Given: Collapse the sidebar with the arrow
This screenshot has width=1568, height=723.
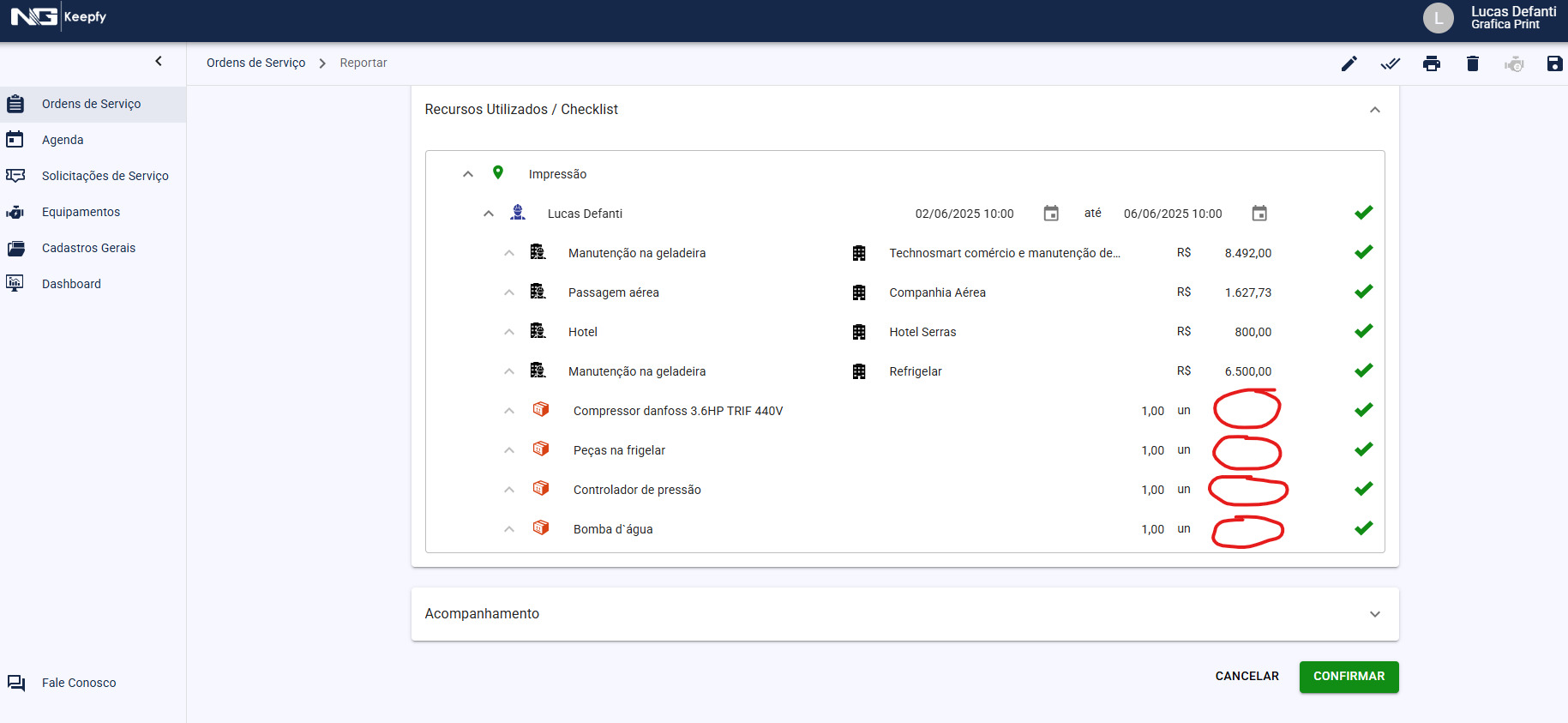Looking at the screenshot, I should (x=159, y=62).
